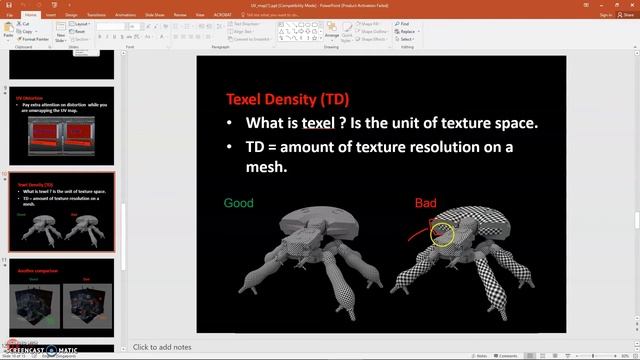Switch to the Insert tab

(x=51, y=15)
